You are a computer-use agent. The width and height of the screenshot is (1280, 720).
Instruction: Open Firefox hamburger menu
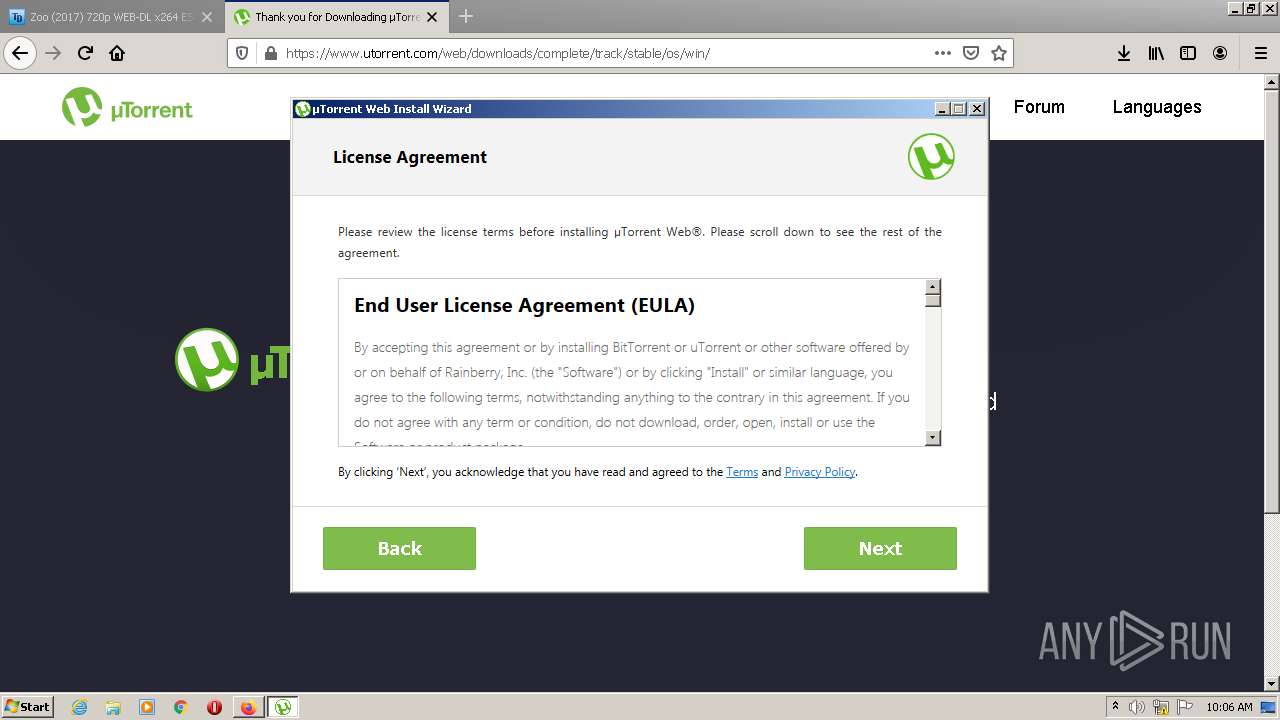pos(1260,53)
